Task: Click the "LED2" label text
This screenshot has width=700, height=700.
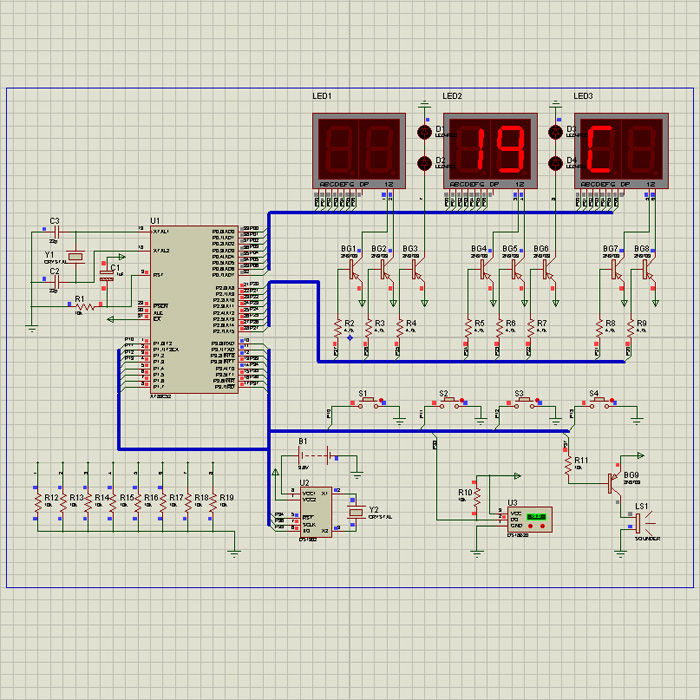Action: click(x=452, y=96)
